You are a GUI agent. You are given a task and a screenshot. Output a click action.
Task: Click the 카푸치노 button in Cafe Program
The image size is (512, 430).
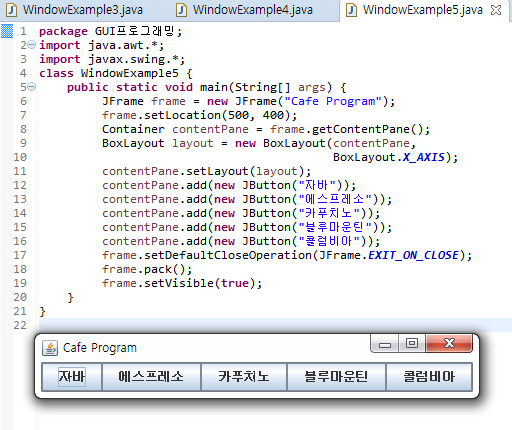tap(244, 377)
